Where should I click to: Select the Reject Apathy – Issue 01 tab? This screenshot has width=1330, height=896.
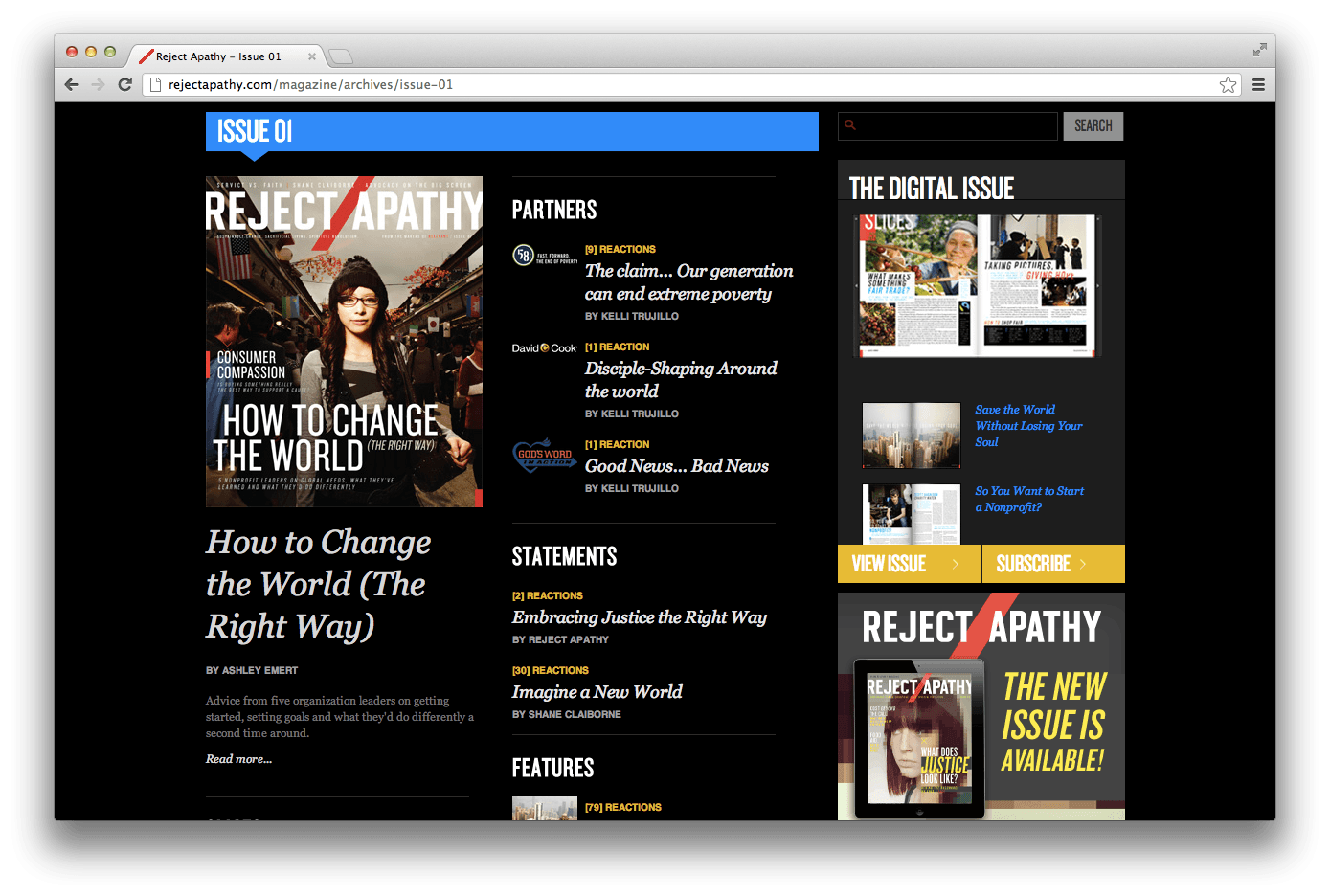point(224,56)
